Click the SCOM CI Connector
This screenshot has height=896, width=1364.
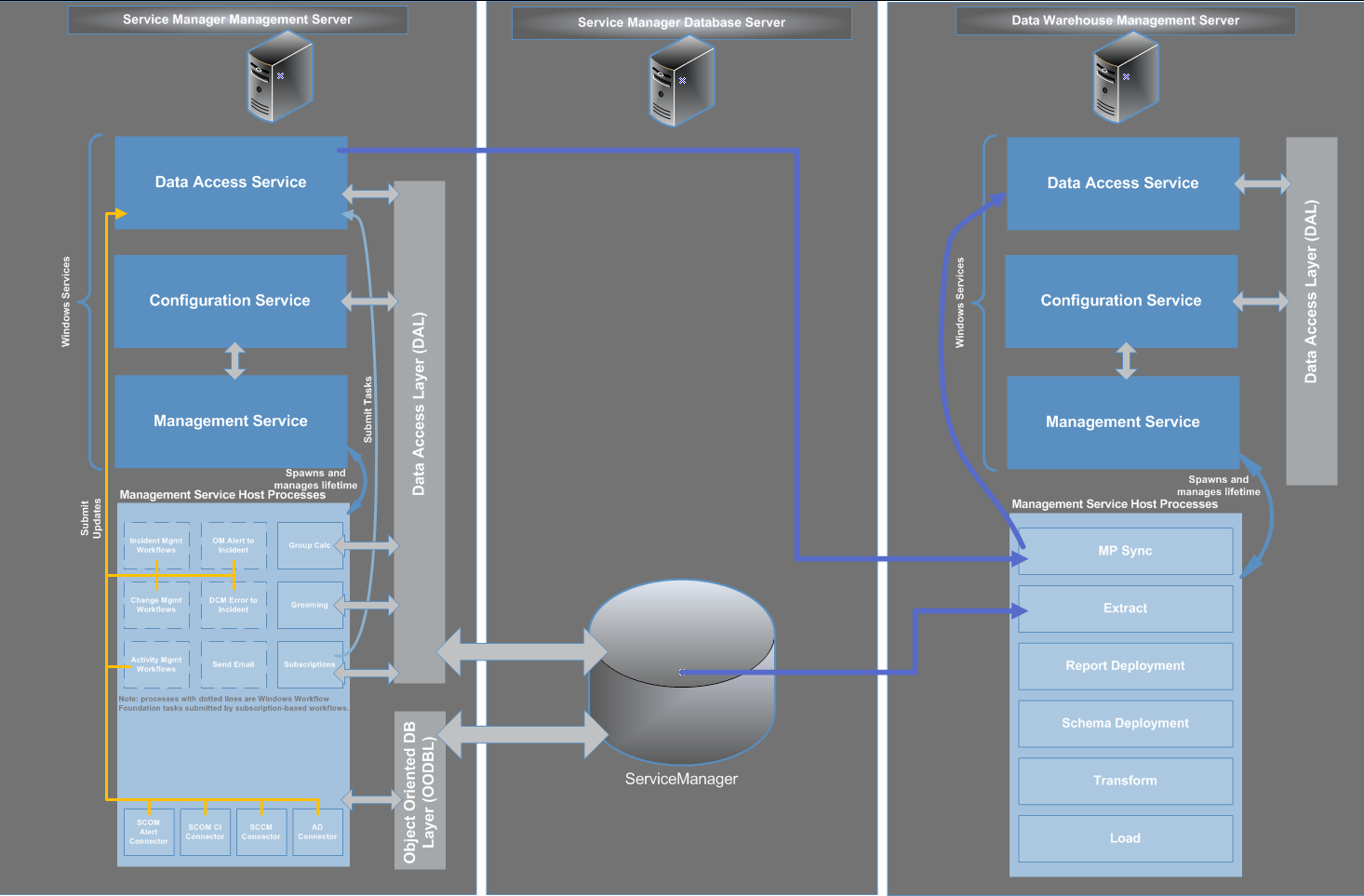205,832
